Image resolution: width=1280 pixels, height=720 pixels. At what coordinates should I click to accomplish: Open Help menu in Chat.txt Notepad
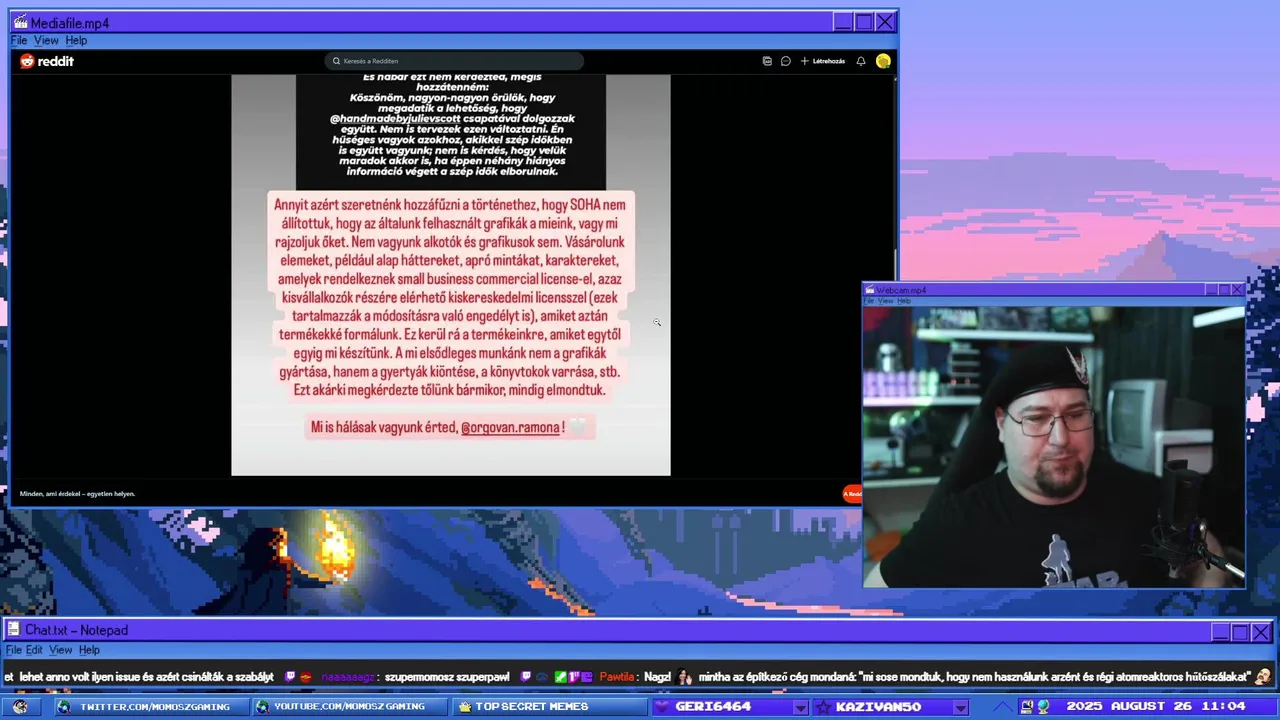89,650
